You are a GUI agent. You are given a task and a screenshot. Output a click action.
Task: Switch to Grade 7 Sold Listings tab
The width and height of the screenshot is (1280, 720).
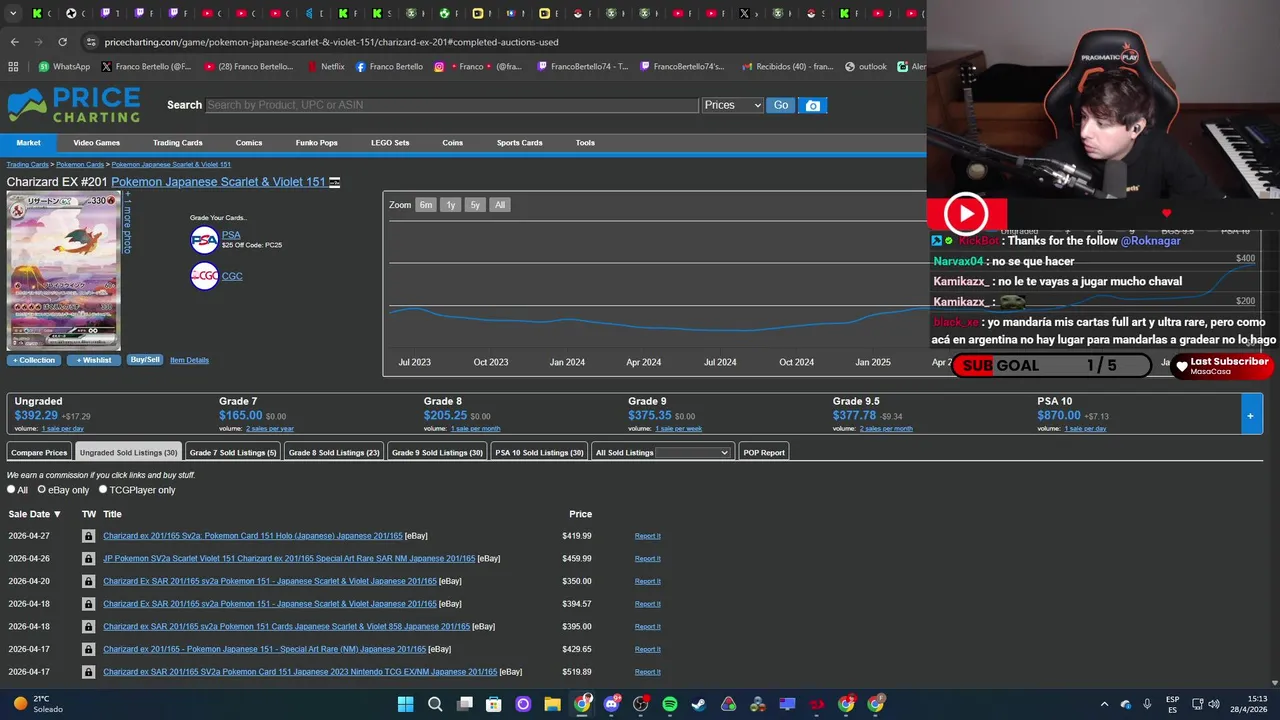coord(233,453)
